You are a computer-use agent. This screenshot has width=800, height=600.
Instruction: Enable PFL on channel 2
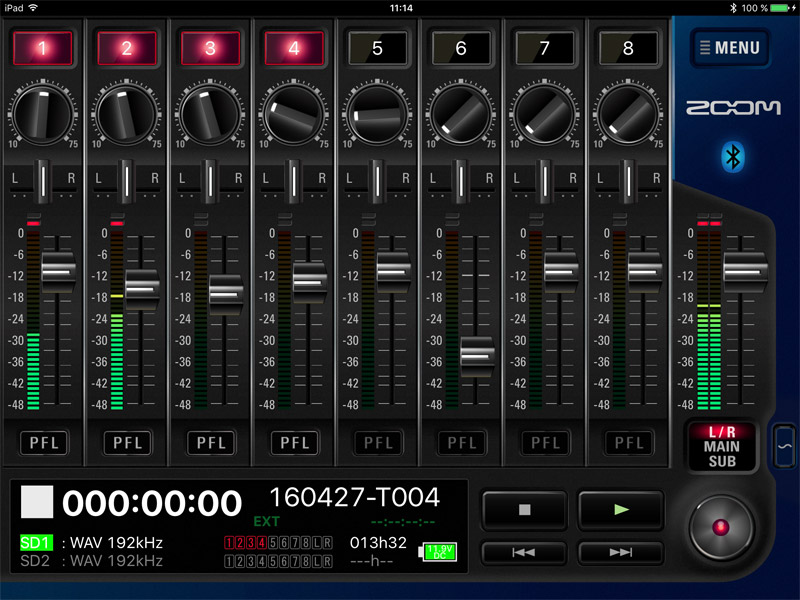tap(126, 443)
